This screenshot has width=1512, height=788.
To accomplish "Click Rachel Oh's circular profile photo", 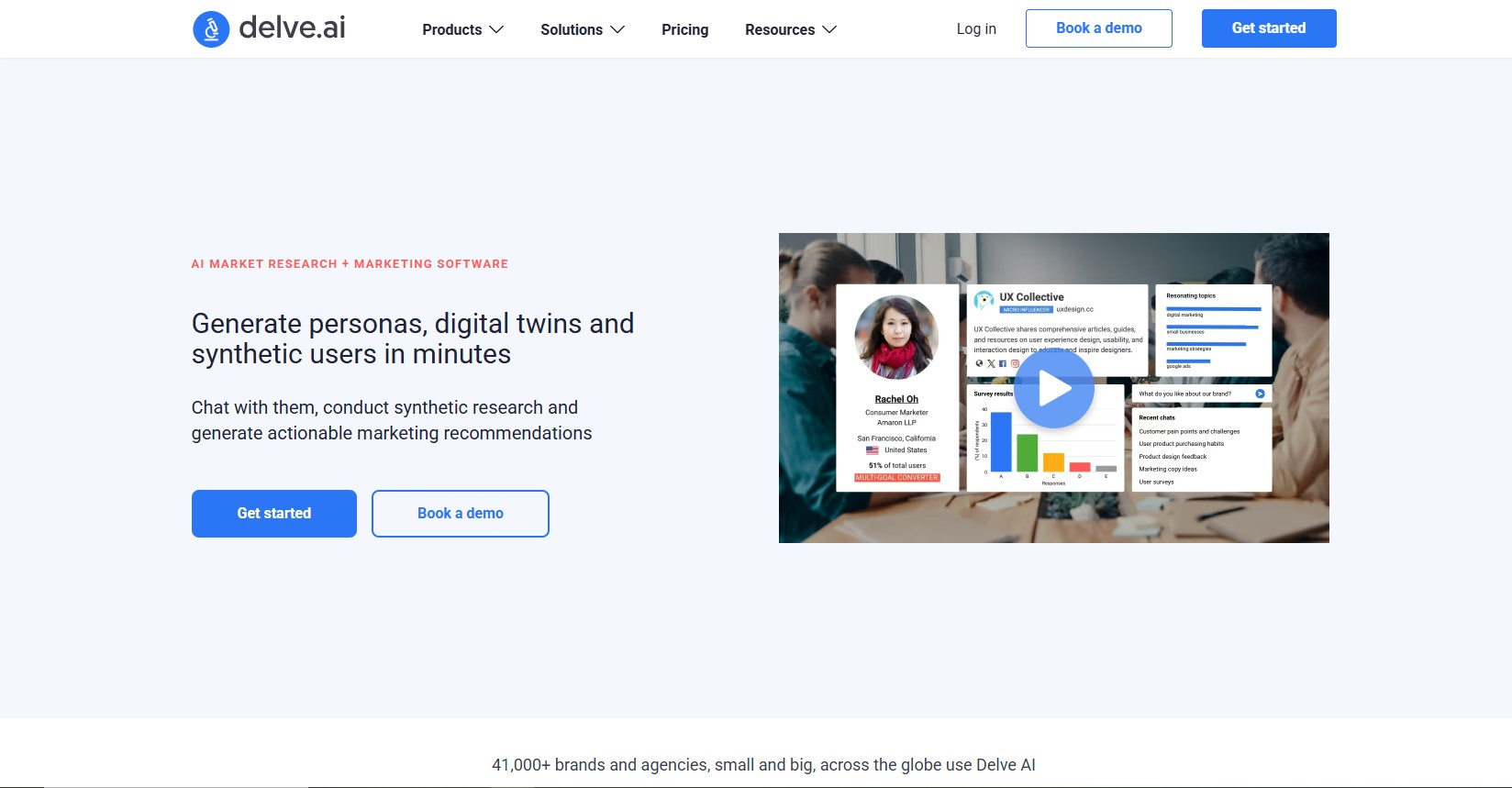I will [896, 337].
